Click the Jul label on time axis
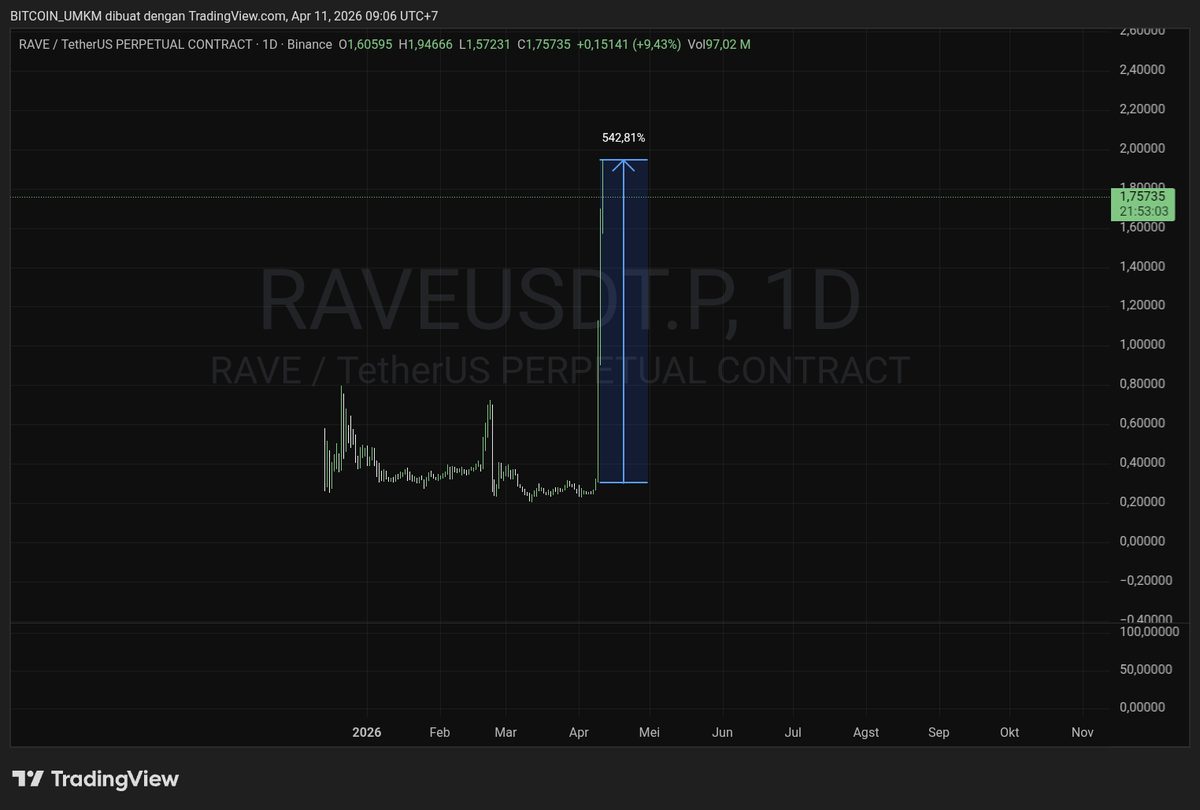This screenshot has width=1200, height=810. [x=794, y=732]
